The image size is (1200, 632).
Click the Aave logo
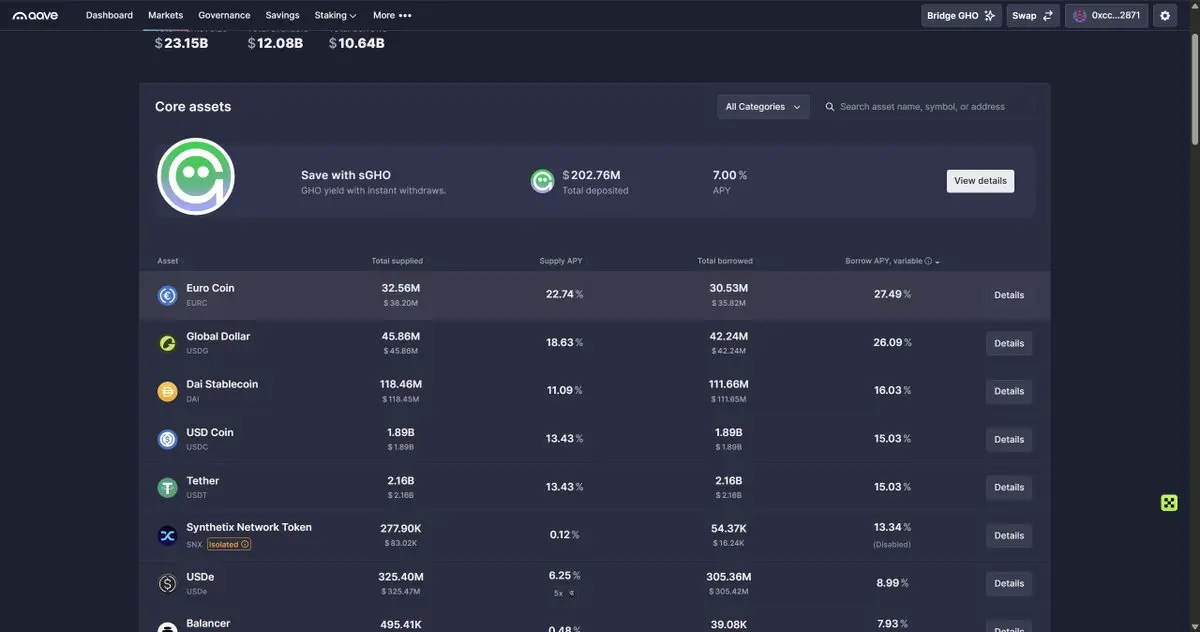pyautogui.click(x=35, y=16)
